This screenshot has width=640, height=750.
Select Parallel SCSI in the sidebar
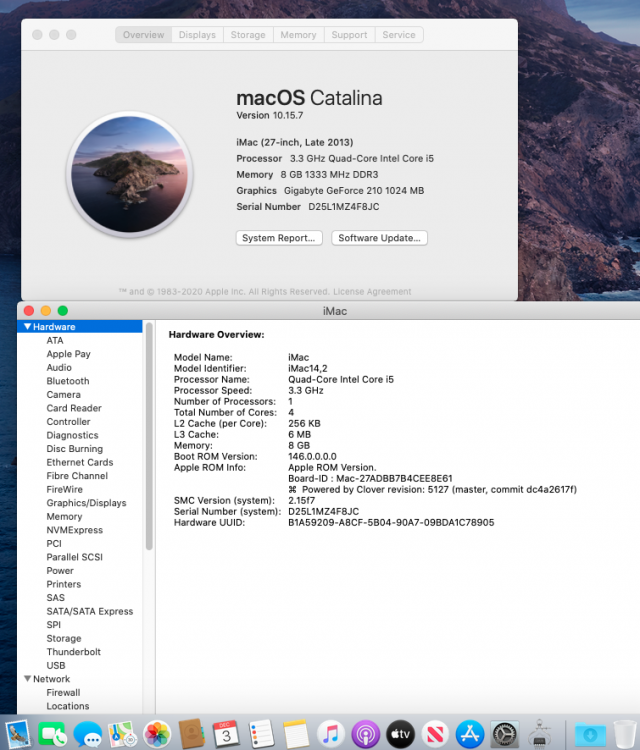(x=75, y=557)
